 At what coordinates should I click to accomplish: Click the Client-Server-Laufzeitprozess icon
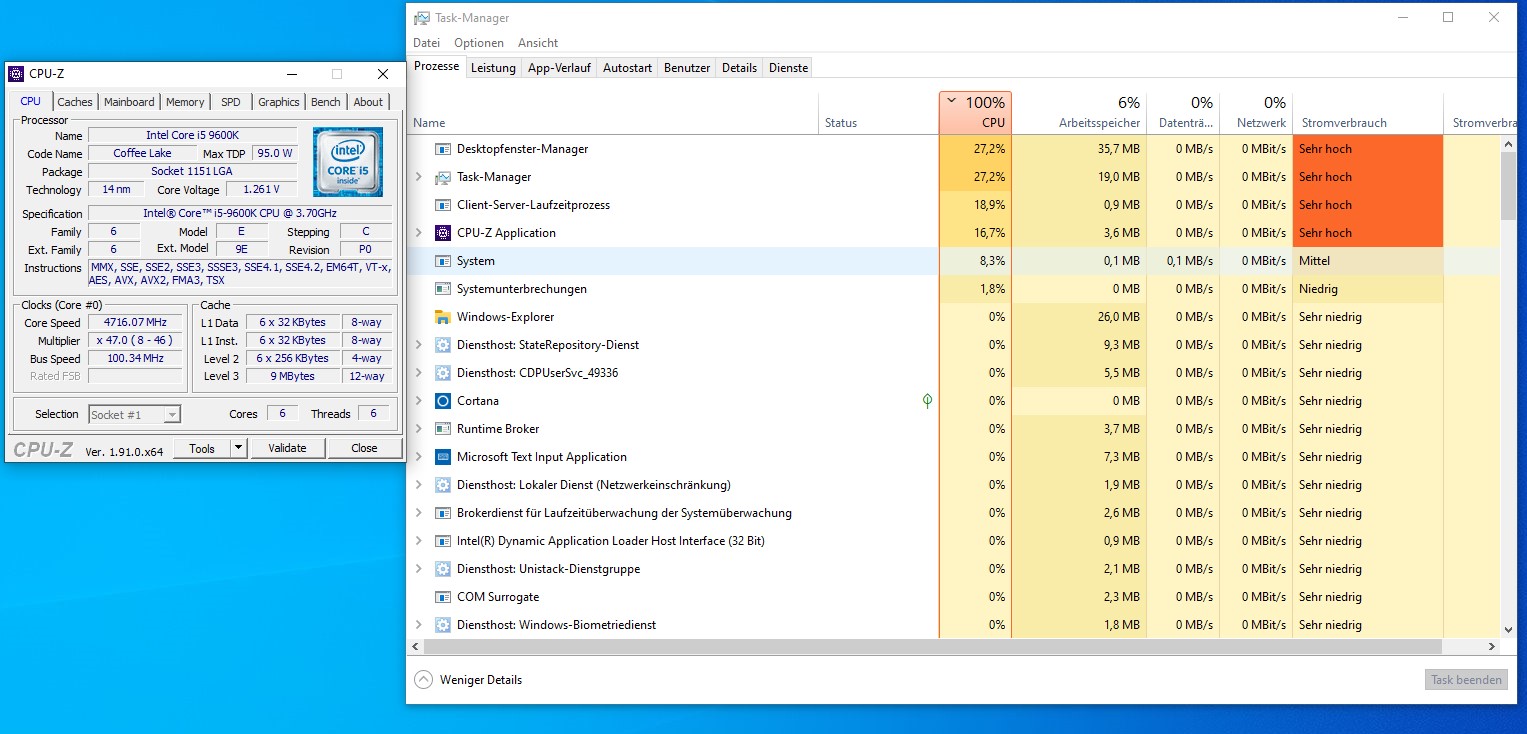click(443, 205)
